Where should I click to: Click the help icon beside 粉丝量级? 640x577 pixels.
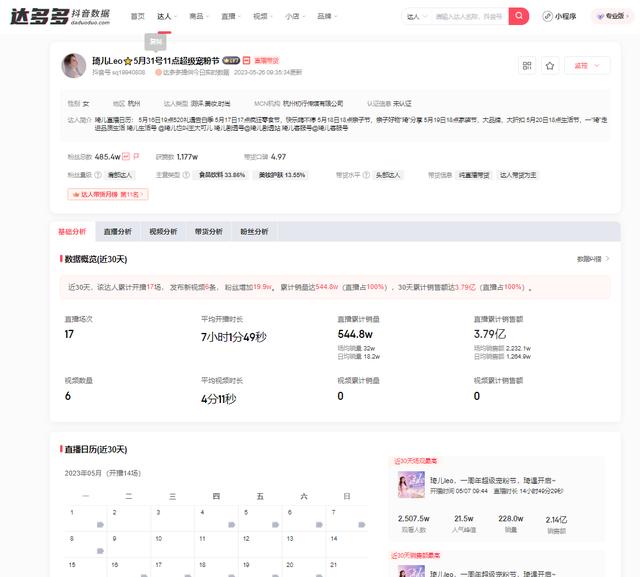(x=98, y=175)
